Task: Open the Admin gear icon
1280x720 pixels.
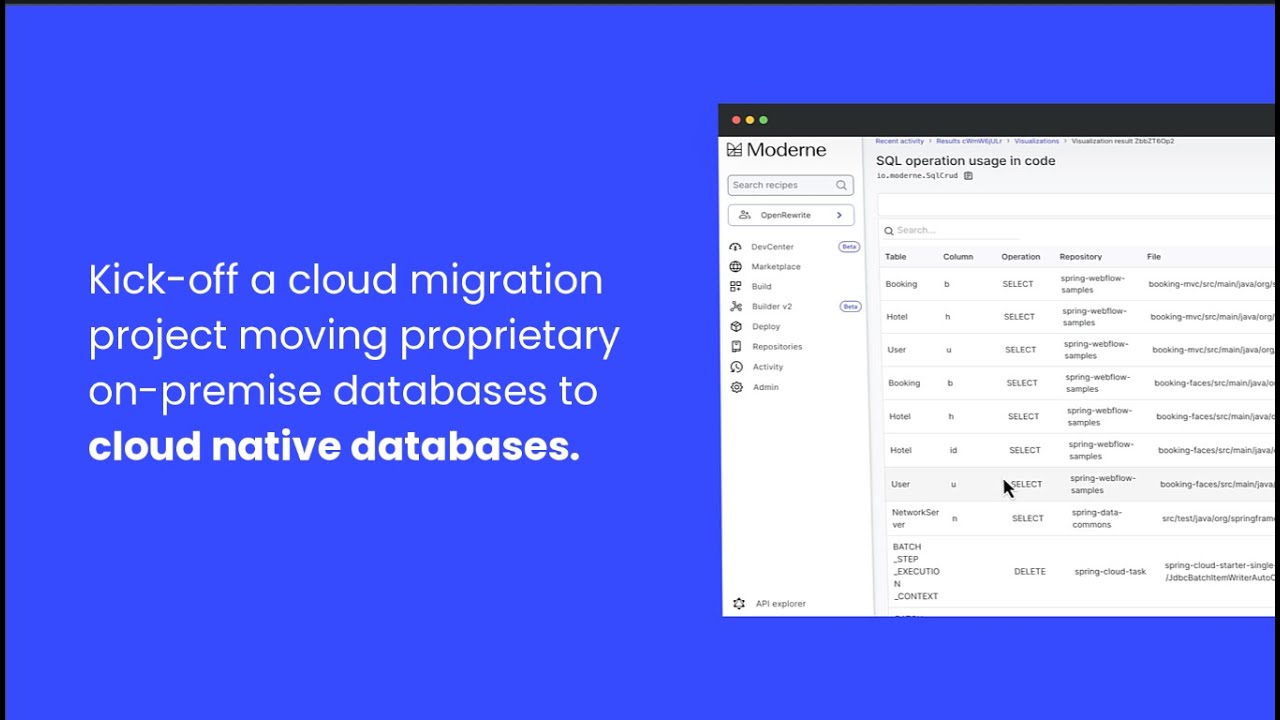Action: [737, 387]
